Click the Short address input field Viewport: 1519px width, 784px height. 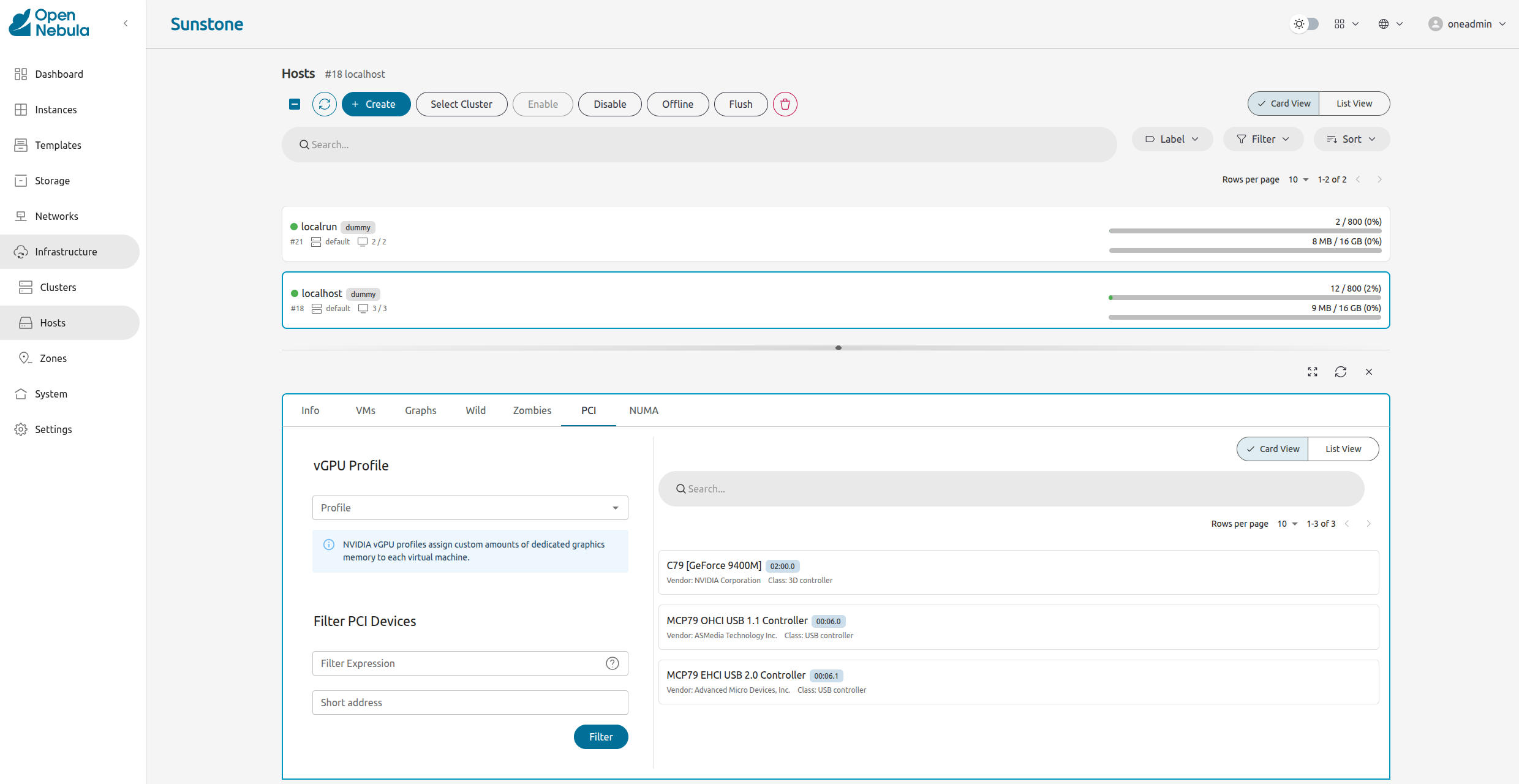click(470, 703)
